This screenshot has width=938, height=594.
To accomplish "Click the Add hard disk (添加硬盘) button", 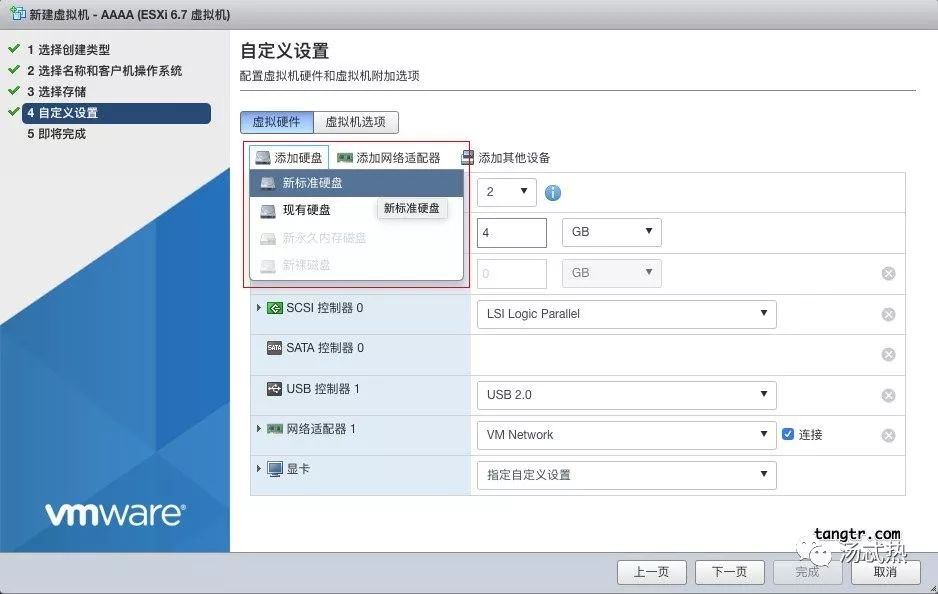I will (x=289, y=158).
